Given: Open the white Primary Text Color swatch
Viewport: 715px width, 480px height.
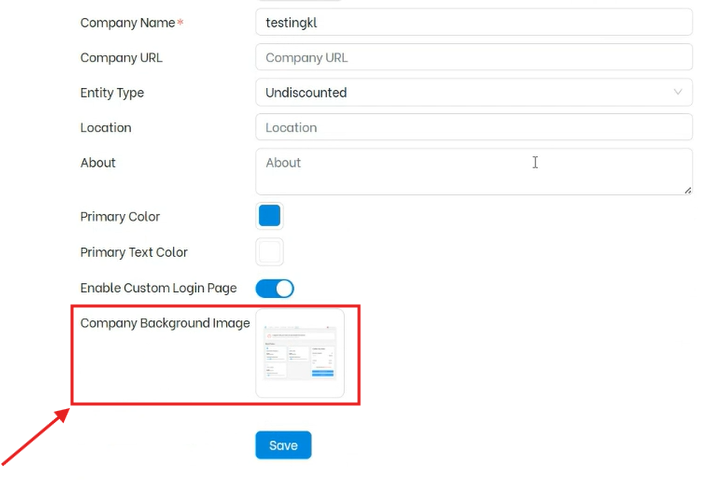Looking at the screenshot, I should 269,252.
